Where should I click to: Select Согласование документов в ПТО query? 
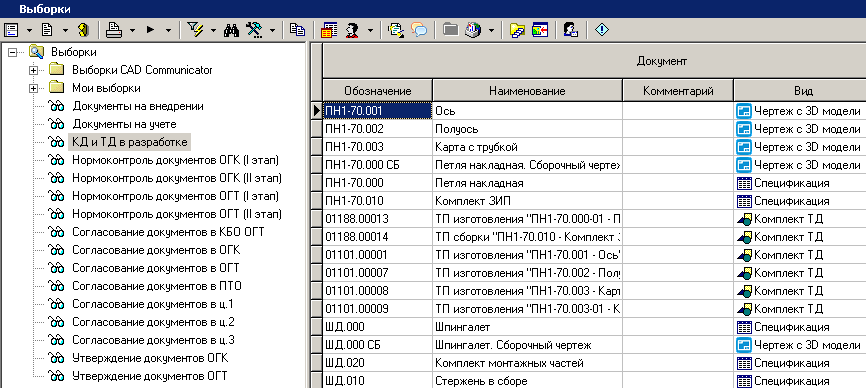tap(156, 286)
